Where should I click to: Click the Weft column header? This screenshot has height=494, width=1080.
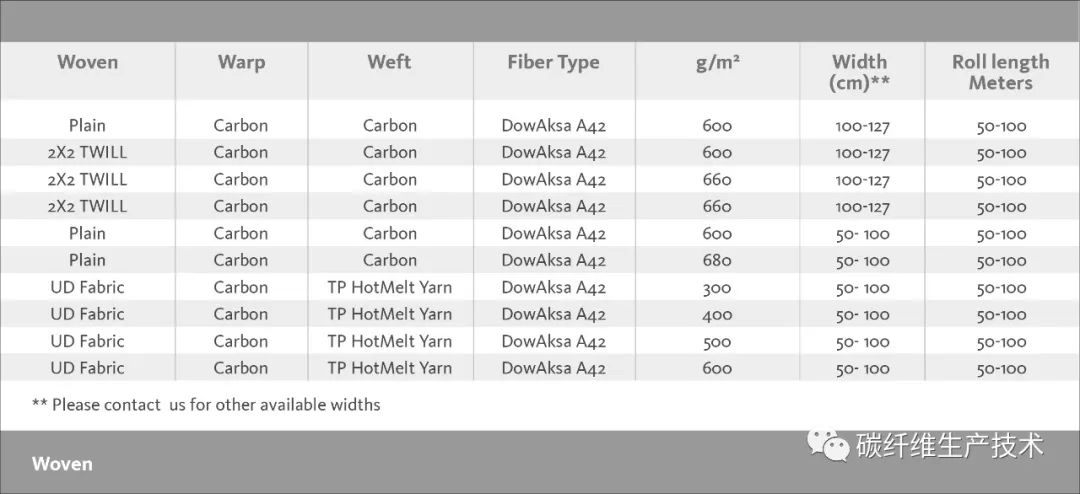tap(389, 62)
